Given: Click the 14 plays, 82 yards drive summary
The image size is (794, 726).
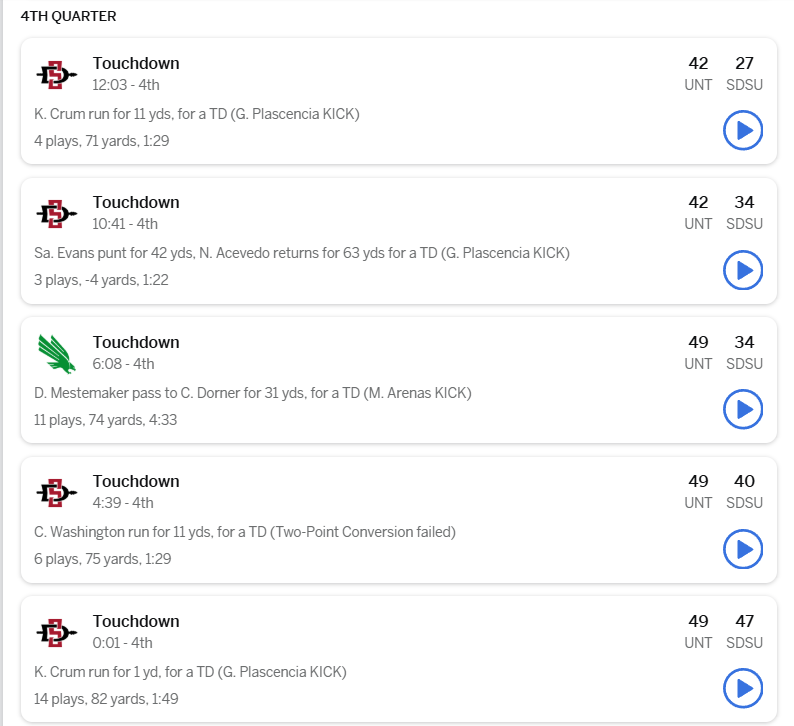Looking at the screenshot, I should [101, 699].
